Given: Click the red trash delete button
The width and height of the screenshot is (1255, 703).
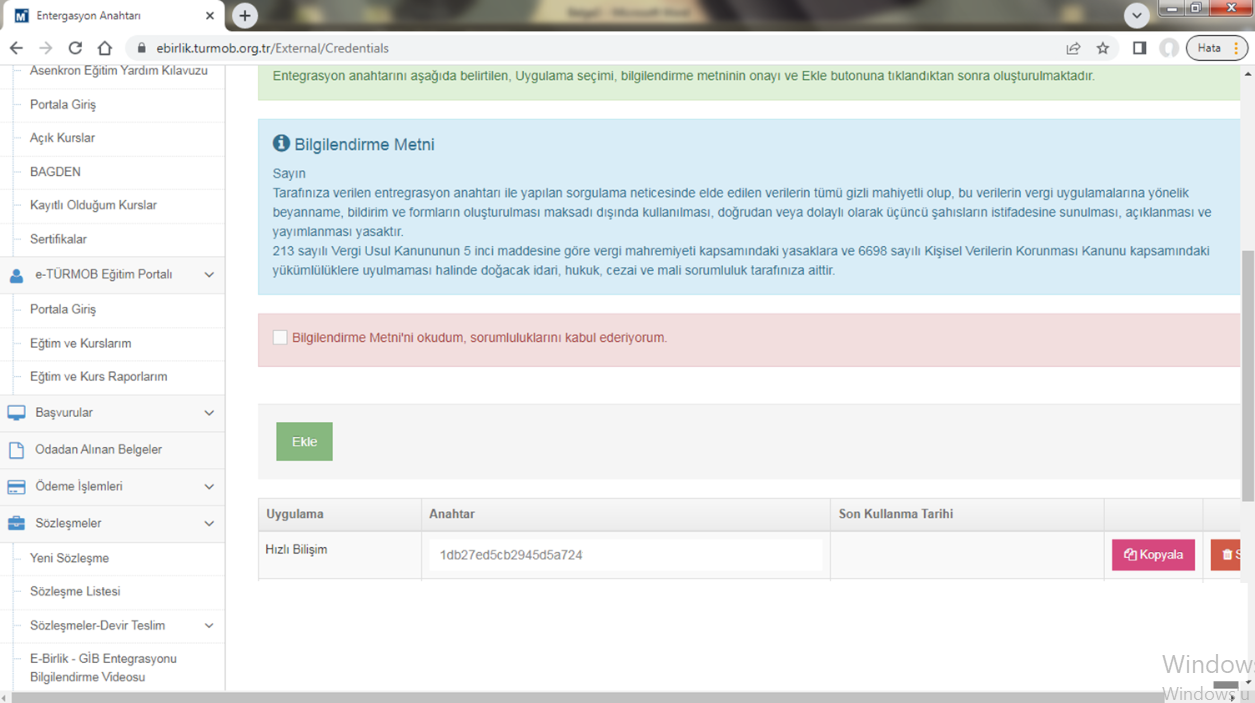Looking at the screenshot, I should pos(1226,555).
